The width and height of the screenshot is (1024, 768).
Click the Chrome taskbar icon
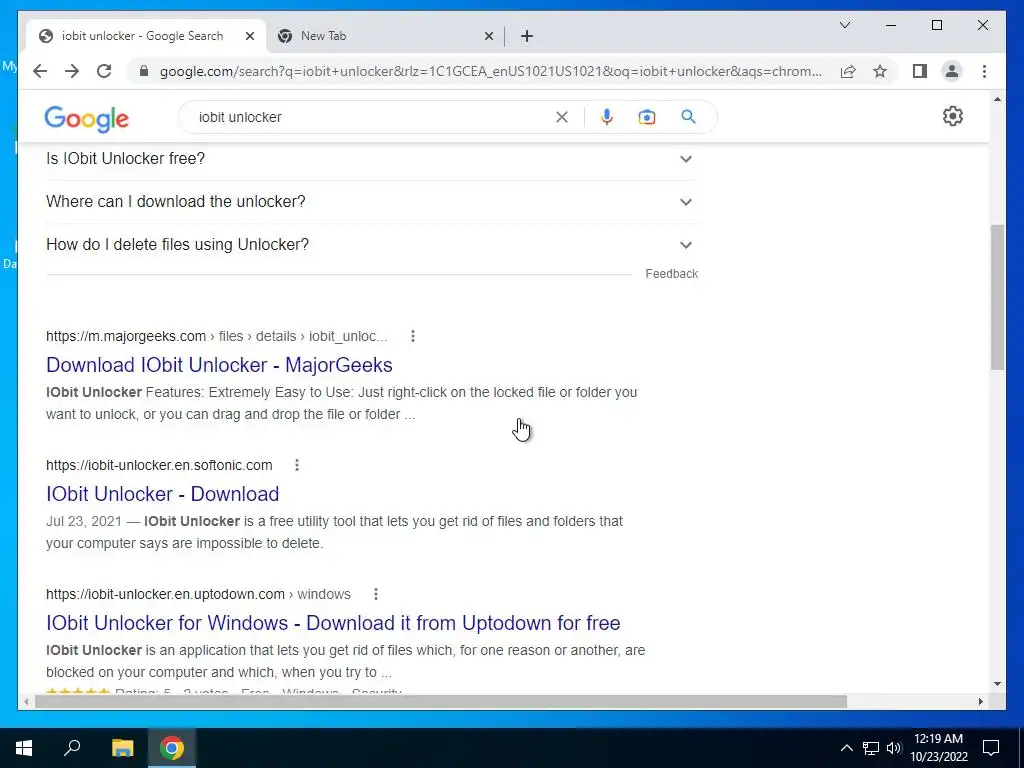[x=172, y=748]
